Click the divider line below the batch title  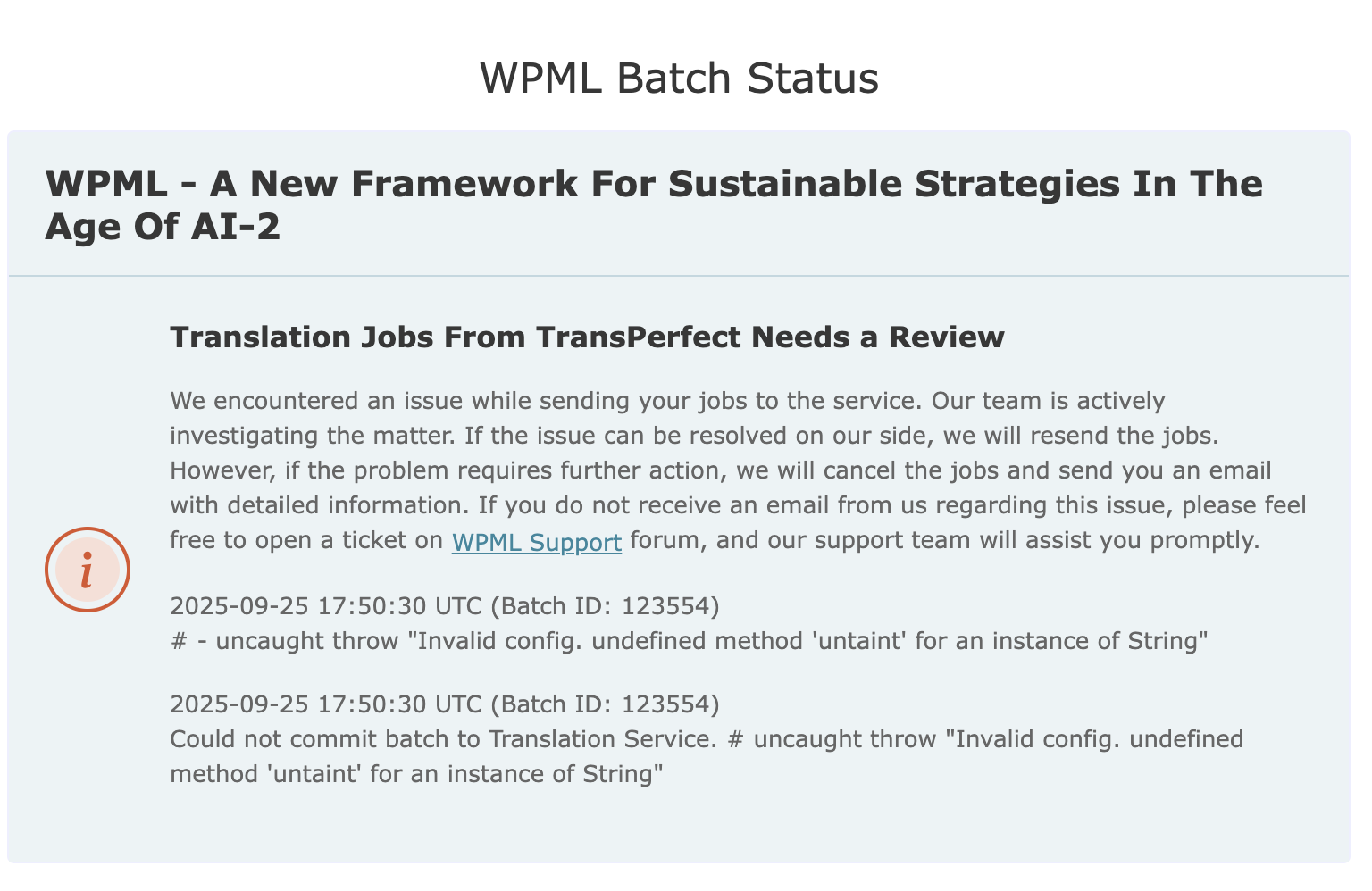click(x=679, y=276)
